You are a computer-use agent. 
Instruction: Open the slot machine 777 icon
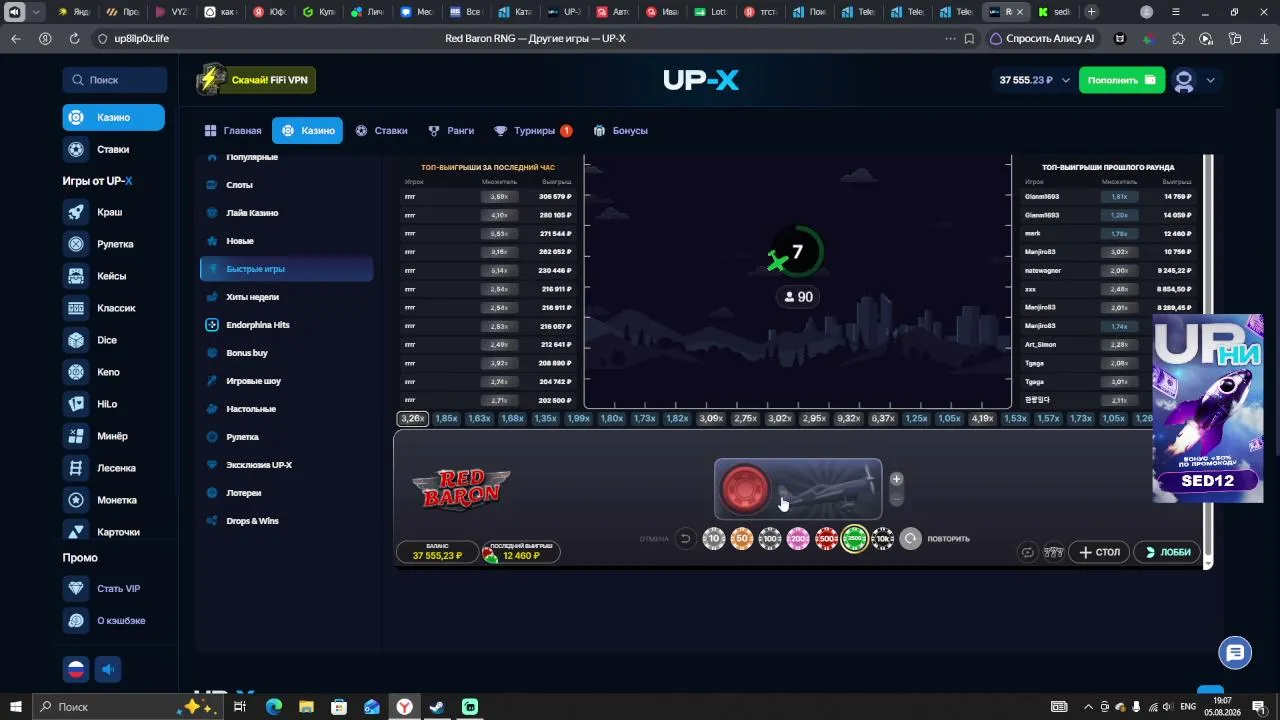pyautogui.click(x=1053, y=552)
